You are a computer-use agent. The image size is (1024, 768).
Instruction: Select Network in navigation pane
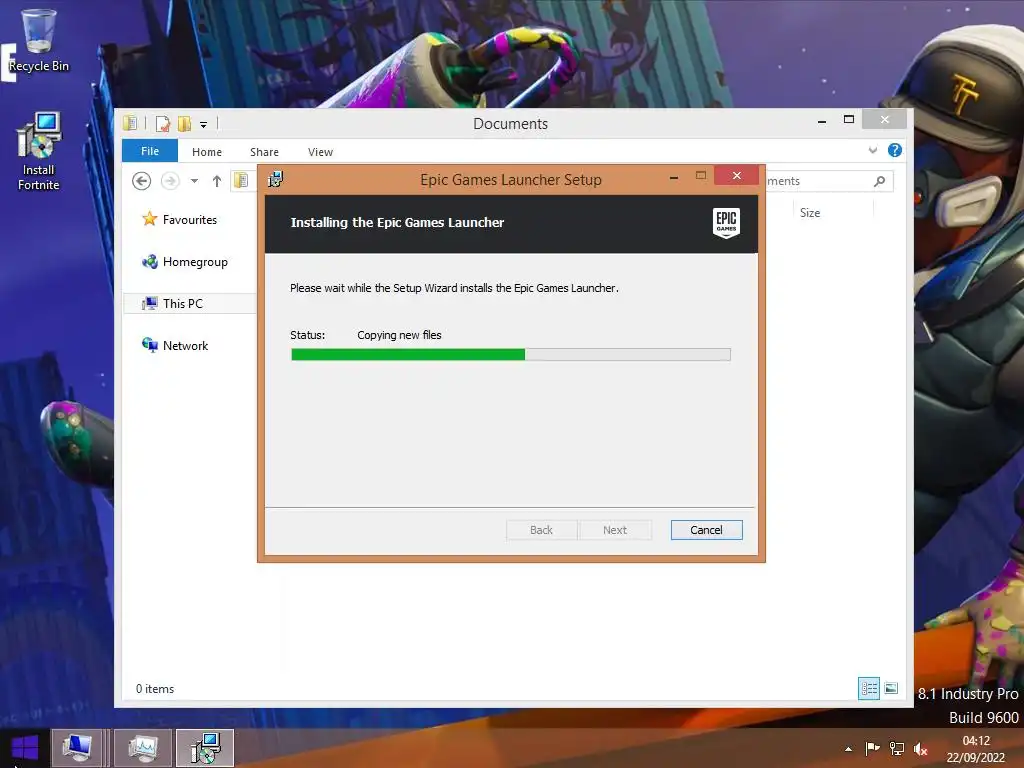point(176,345)
